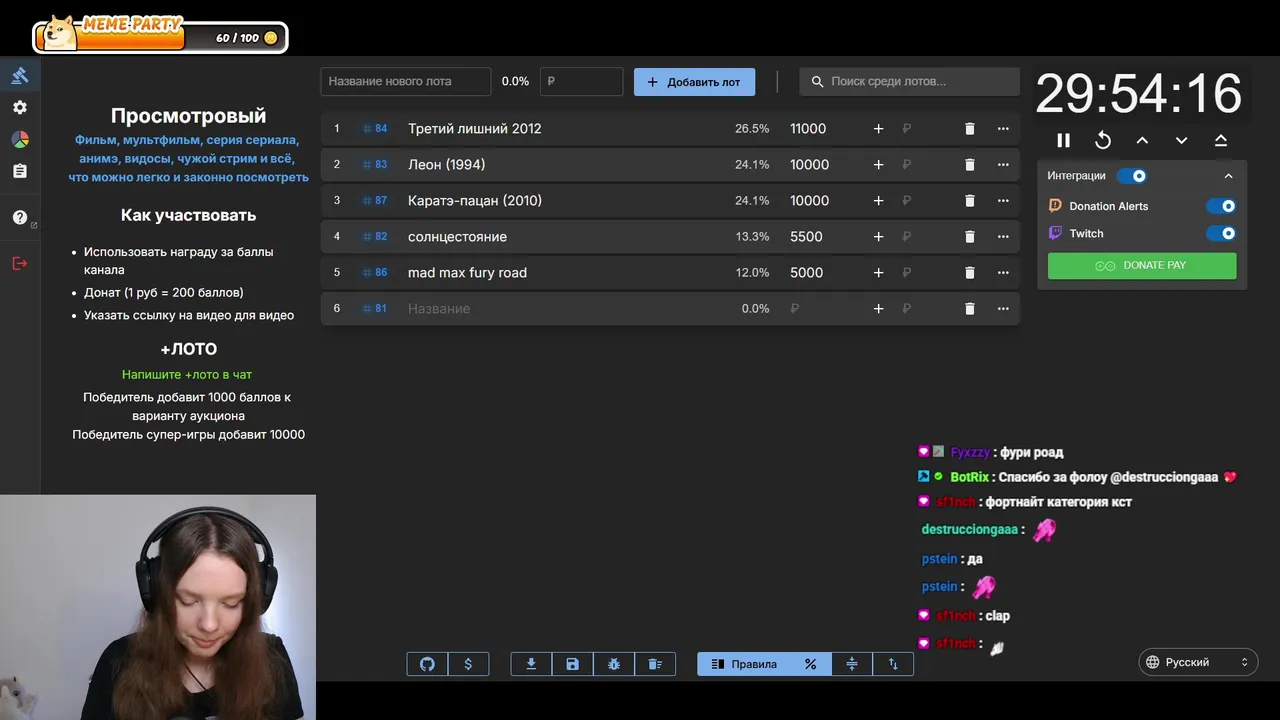Image resolution: width=1280 pixels, height=720 pixels.
Task: Add amount to Каратэ-пацан (2010) lot
Action: 879,201
